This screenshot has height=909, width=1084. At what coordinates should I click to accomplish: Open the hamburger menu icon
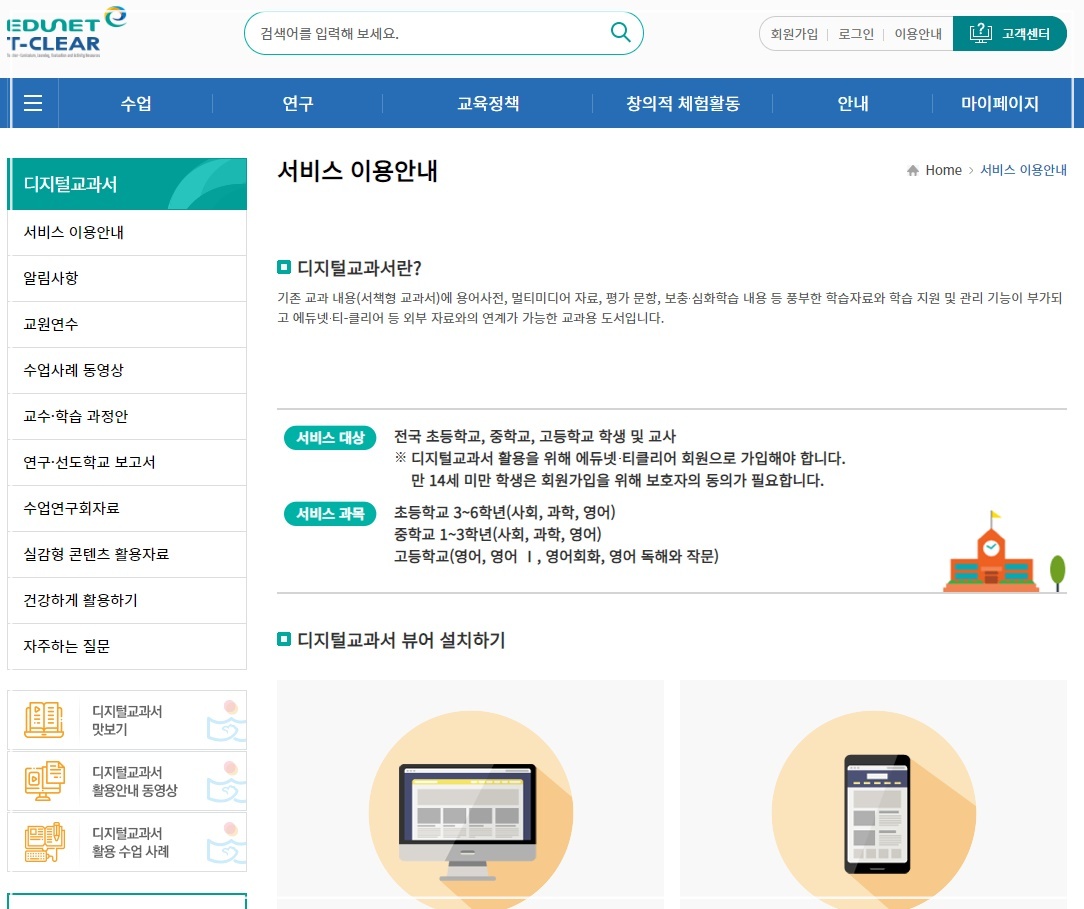[33, 103]
